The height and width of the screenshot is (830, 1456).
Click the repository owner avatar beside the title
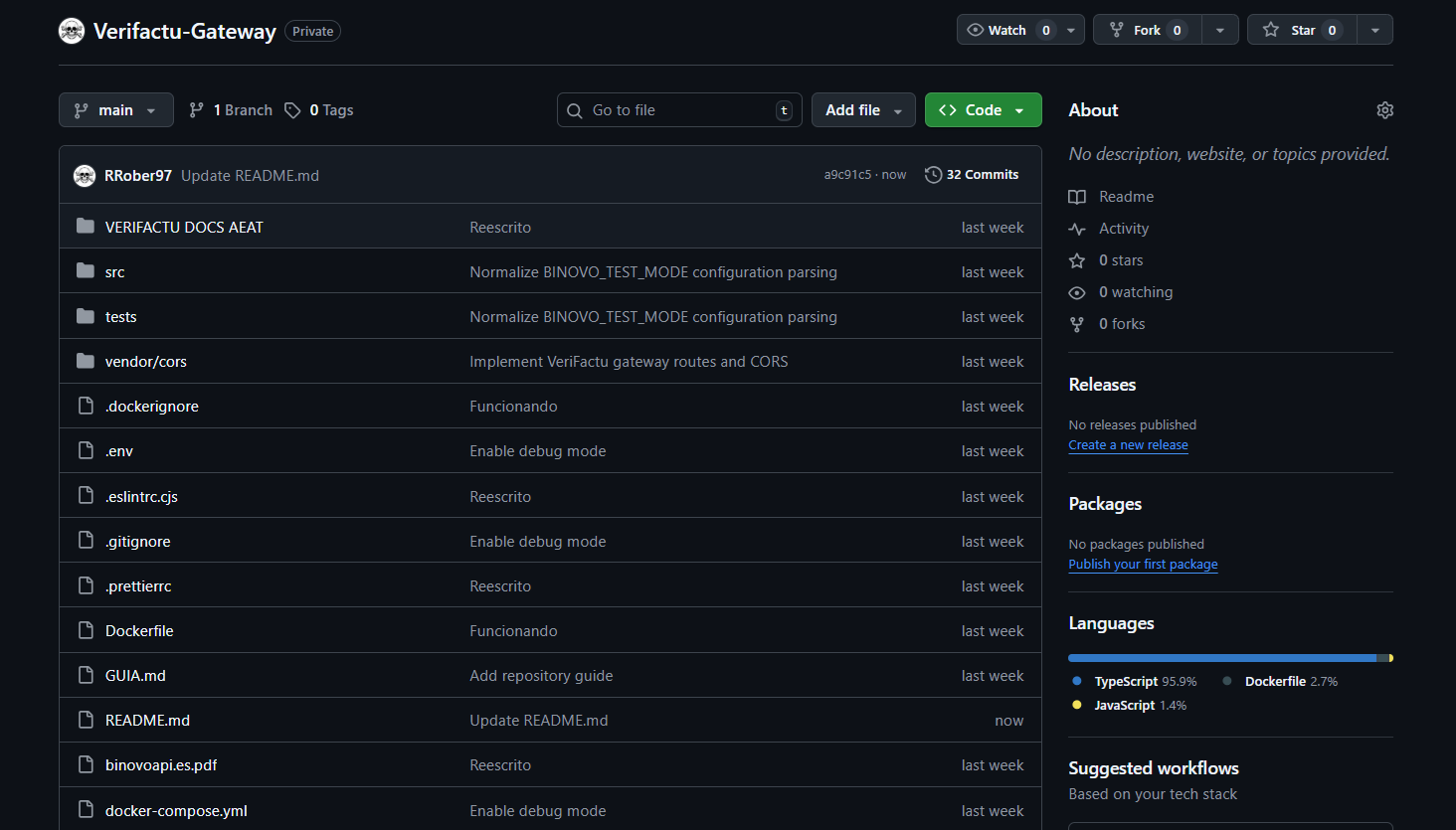point(71,31)
